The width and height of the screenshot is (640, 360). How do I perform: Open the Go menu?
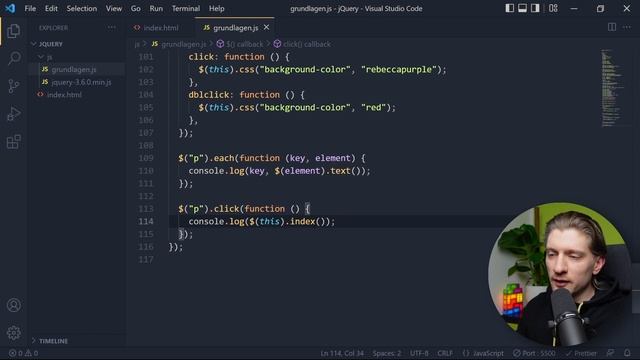pyautogui.click(x=136, y=8)
